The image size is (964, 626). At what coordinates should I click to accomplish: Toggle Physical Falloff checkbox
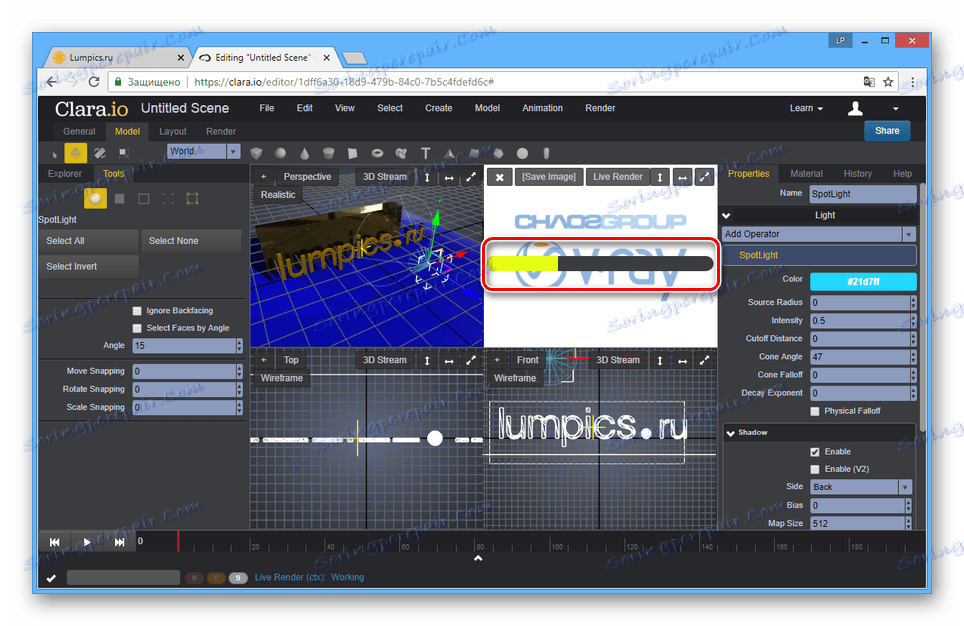tap(815, 411)
